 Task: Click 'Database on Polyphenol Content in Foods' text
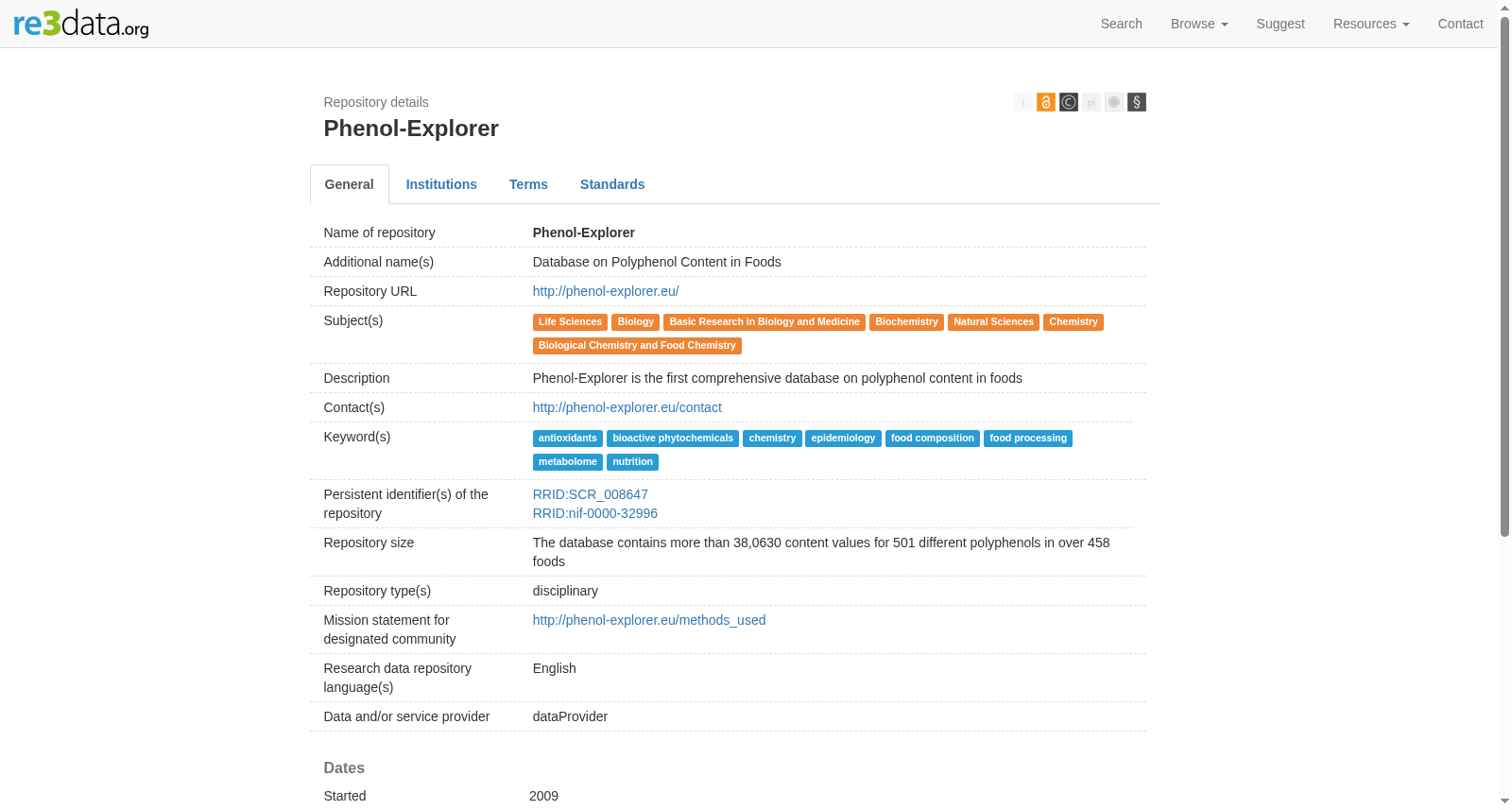(x=657, y=262)
